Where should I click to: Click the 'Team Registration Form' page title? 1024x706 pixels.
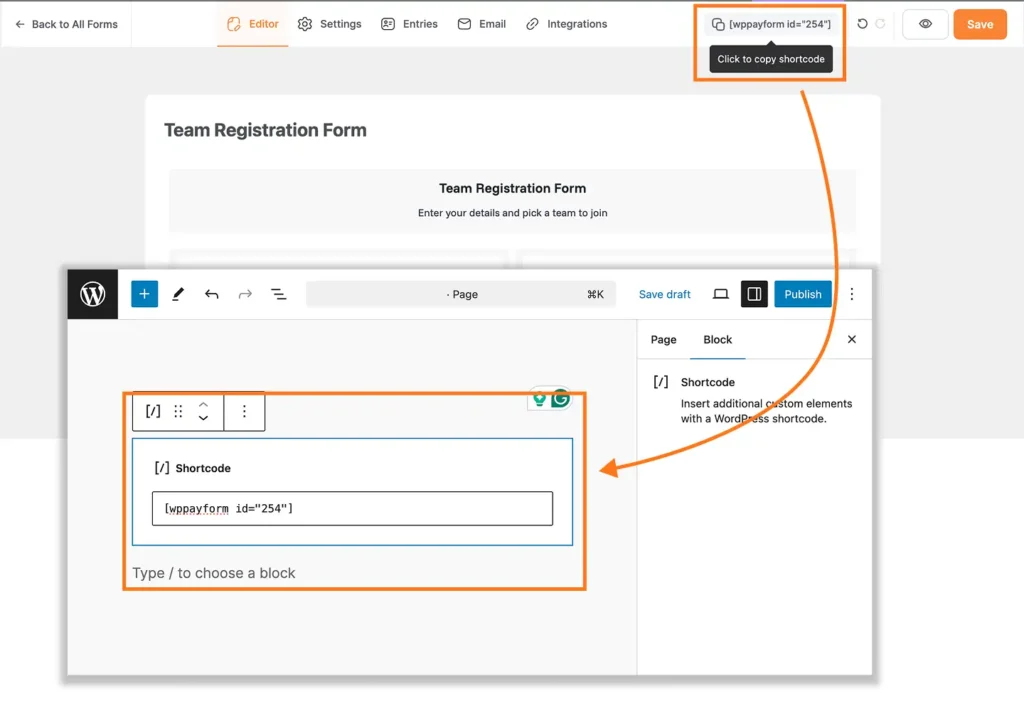(x=265, y=130)
